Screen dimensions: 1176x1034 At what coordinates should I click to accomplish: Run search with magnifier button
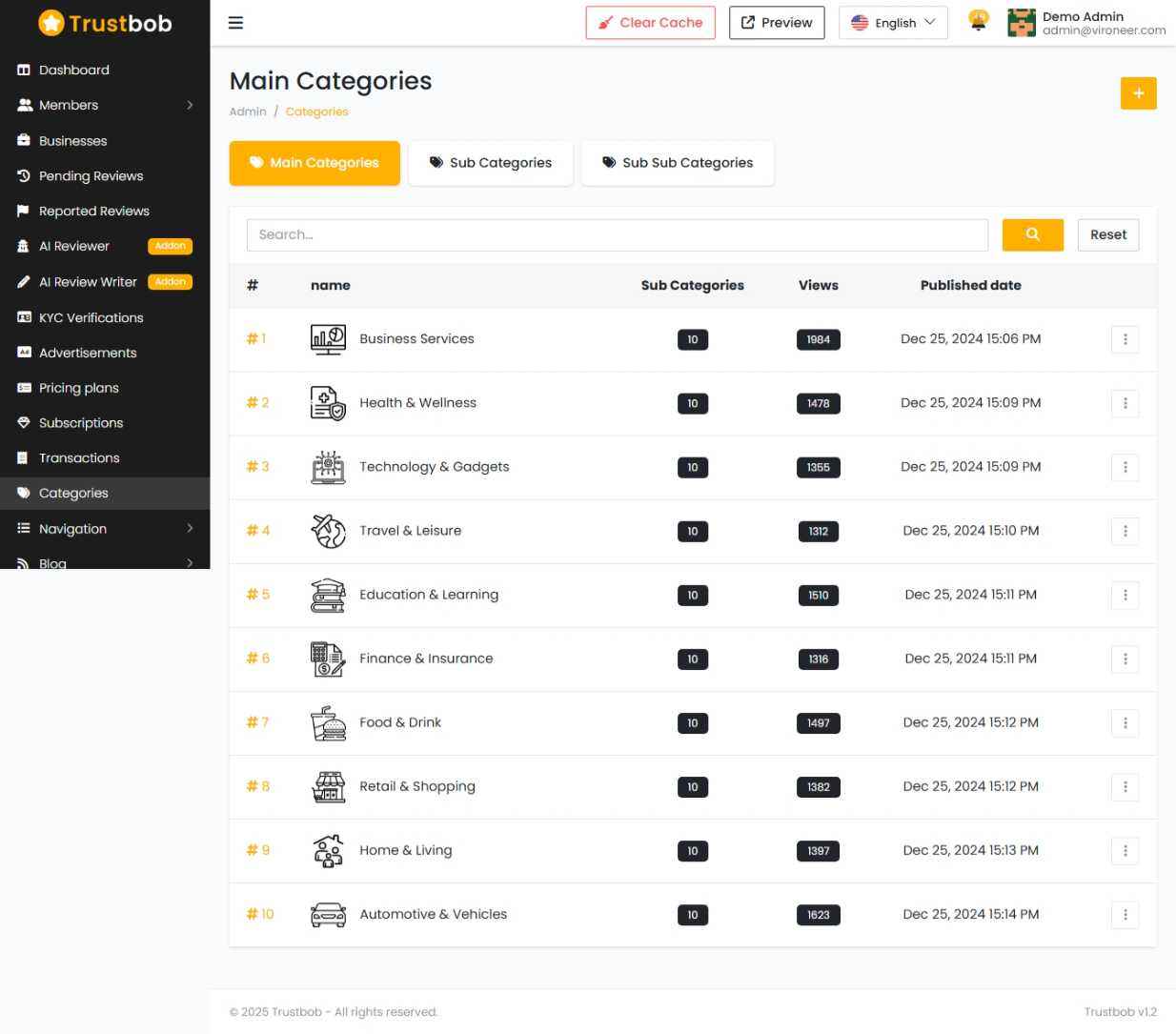coord(1032,234)
